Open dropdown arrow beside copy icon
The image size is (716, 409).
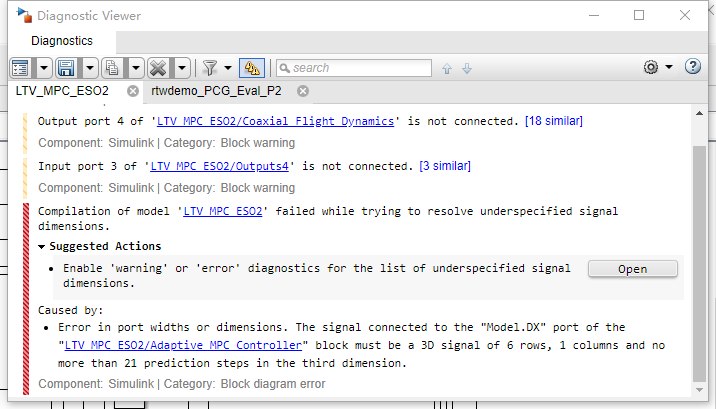[x=136, y=68]
